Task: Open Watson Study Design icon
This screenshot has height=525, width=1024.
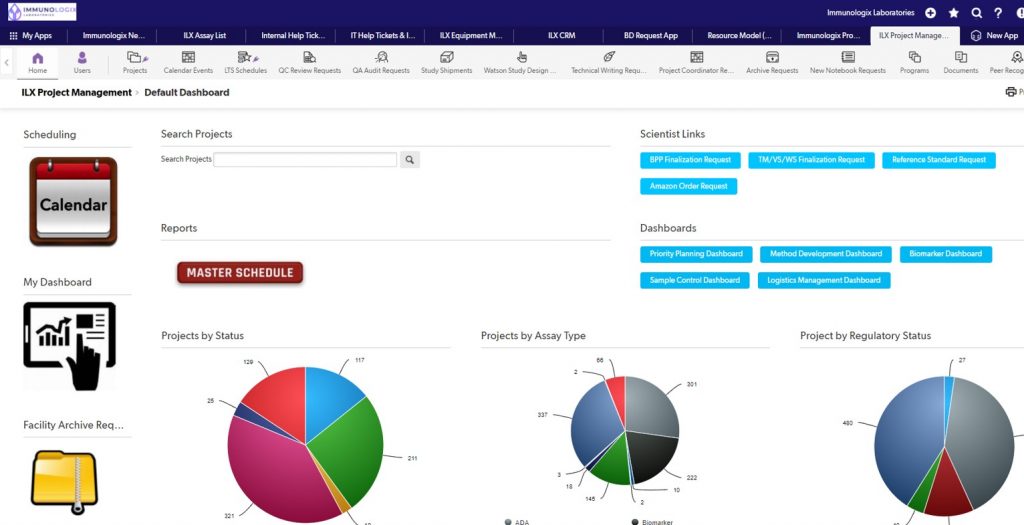Action: [x=520, y=63]
